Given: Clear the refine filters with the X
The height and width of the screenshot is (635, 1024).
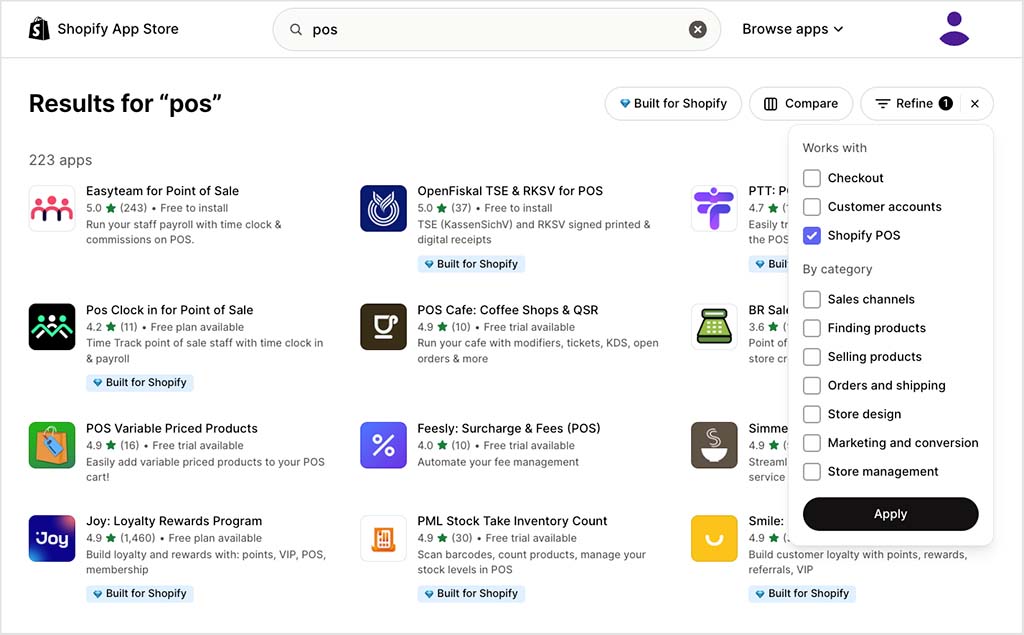Looking at the screenshot, I should [x=975, y=103].
